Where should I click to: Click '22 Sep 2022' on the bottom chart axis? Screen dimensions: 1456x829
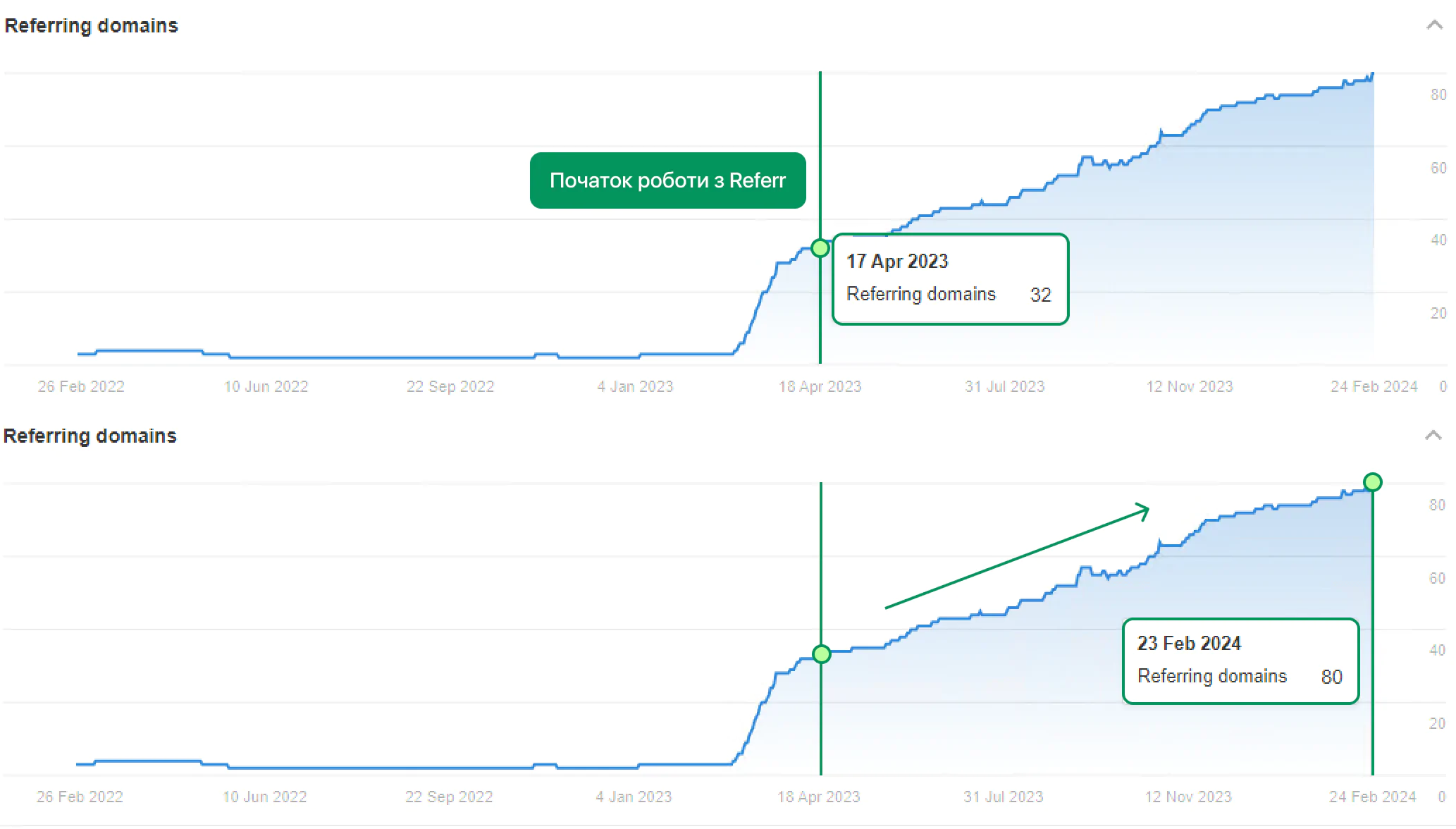pos(449,797)
